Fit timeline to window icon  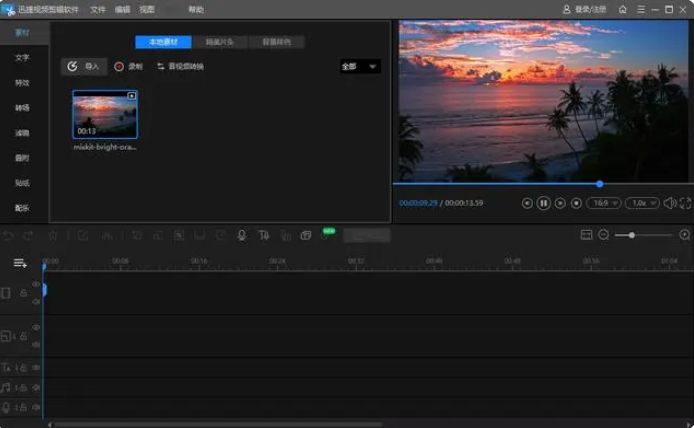pos(586,235)
